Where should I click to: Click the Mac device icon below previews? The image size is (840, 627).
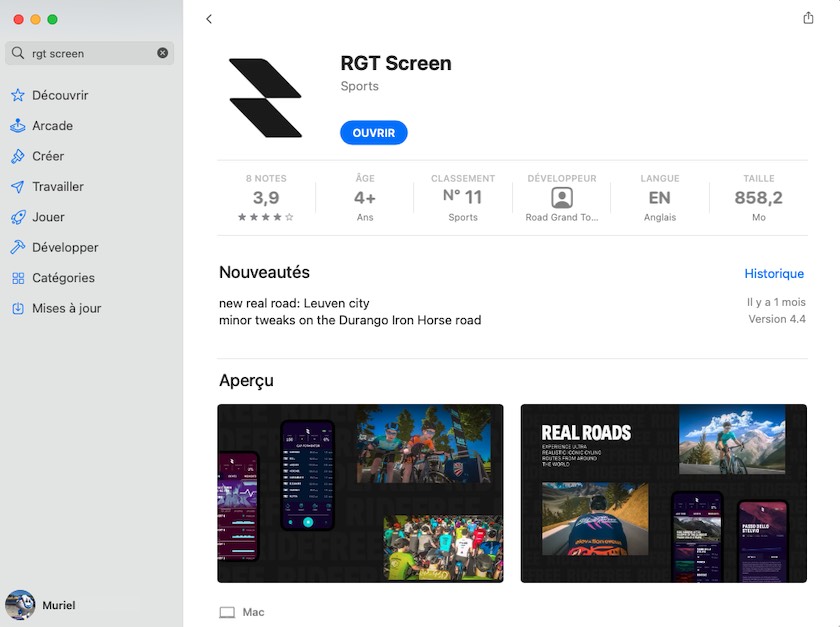click(x=227, y=612)
